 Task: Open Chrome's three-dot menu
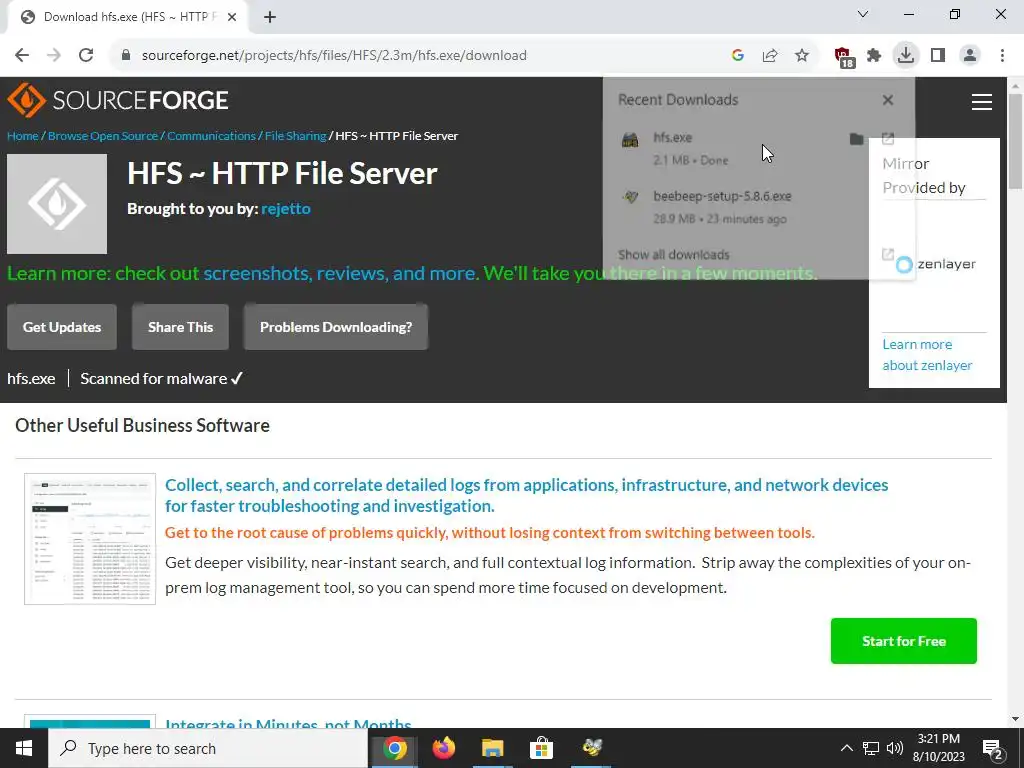[x=1002, y=56]
